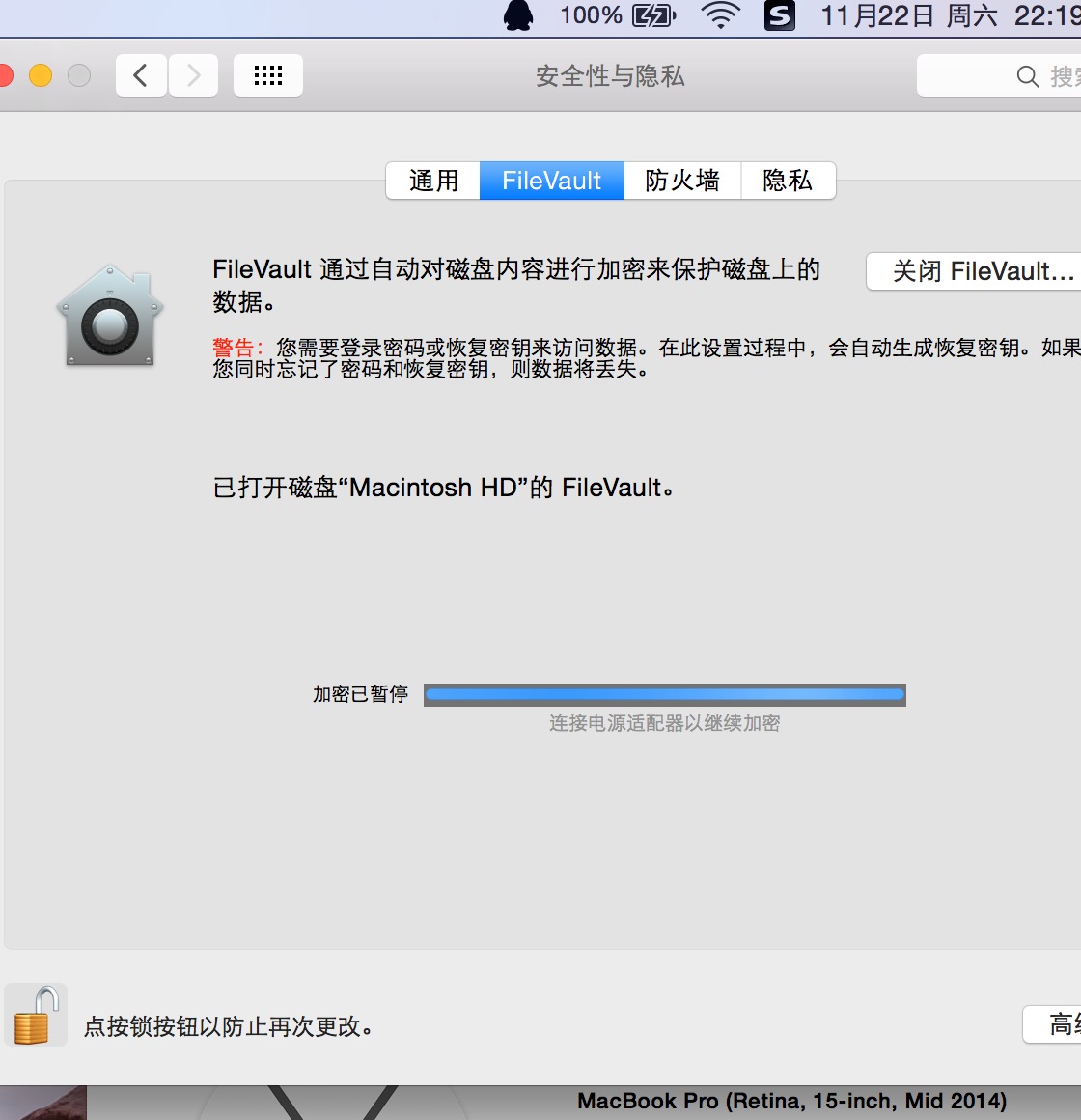Click the 高级 button at bottom right
Image resolution: width=1081 pixels, height=1120 pixels.
click(1052, 1024)
